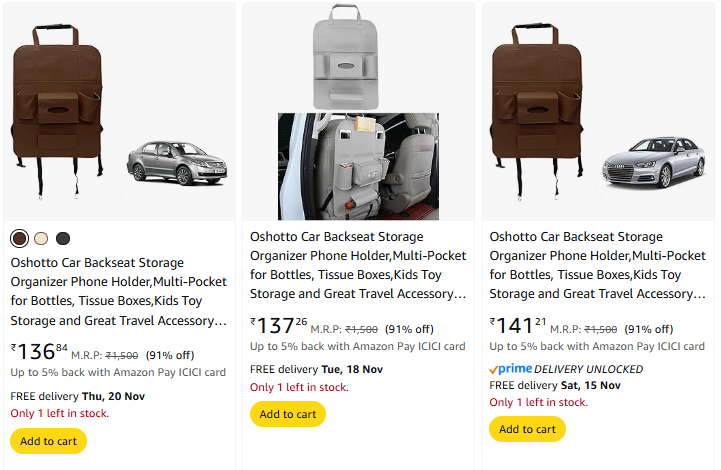Pick the dark grey color swatch
The height and width of the screenshot is (470, 721).
63,238
